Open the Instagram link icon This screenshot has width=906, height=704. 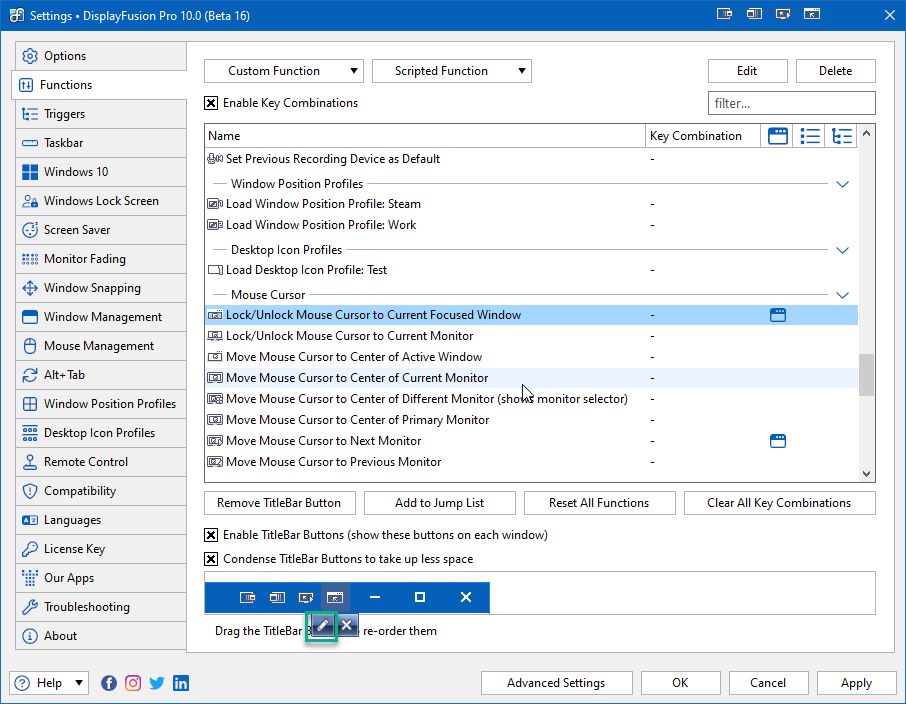tap(133, 683)
